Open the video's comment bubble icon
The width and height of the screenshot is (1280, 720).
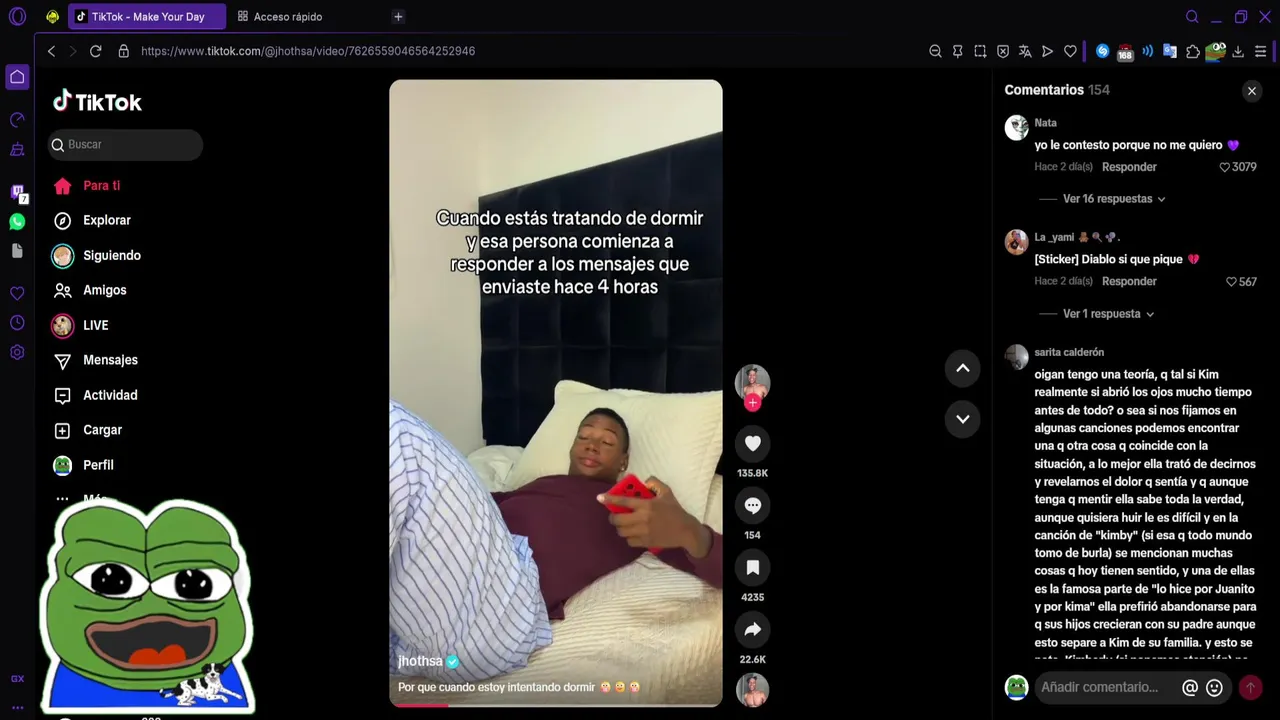(x=752, y=505)
